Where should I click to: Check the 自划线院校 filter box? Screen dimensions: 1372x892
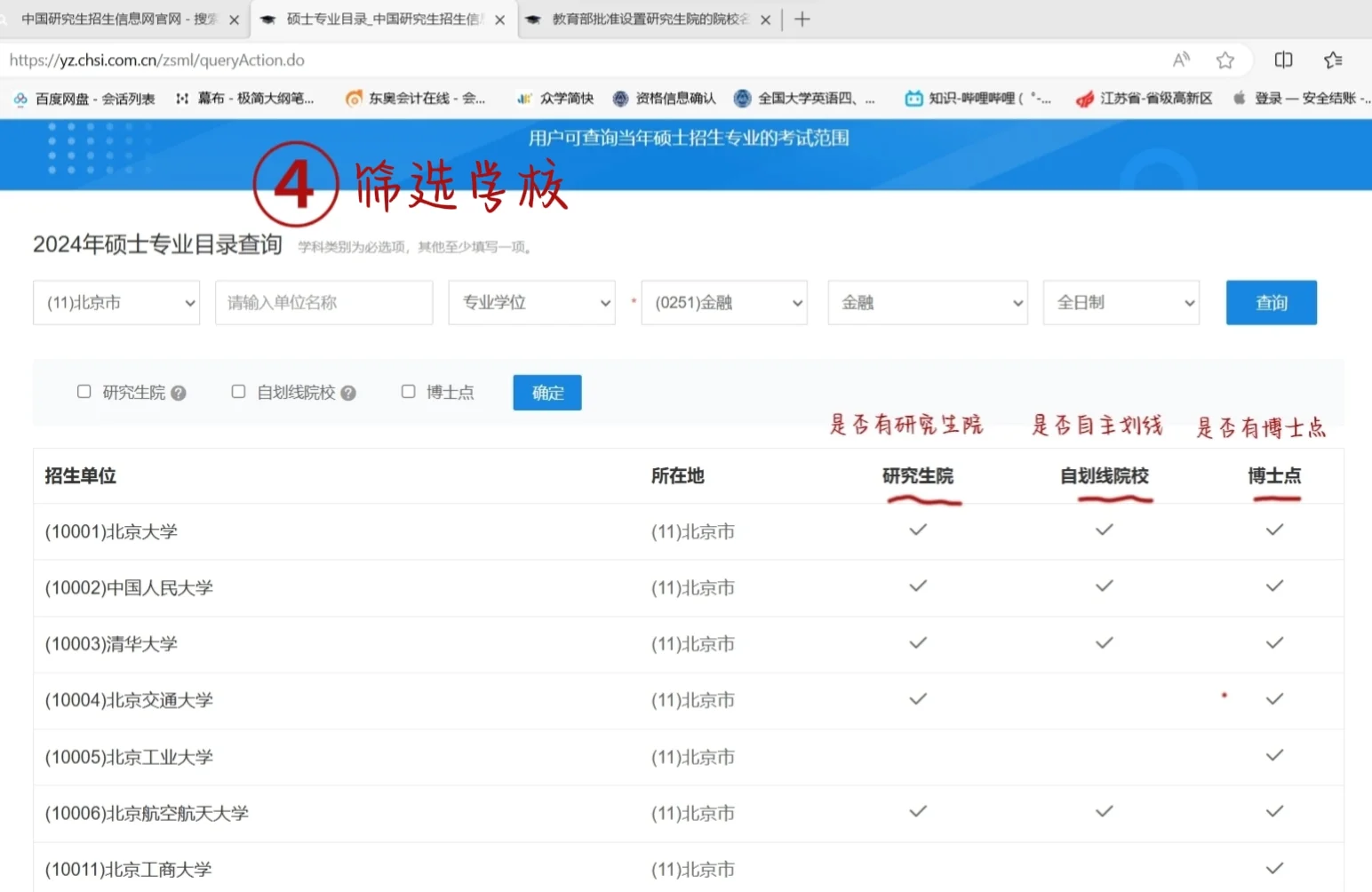[x=238, y=391]
